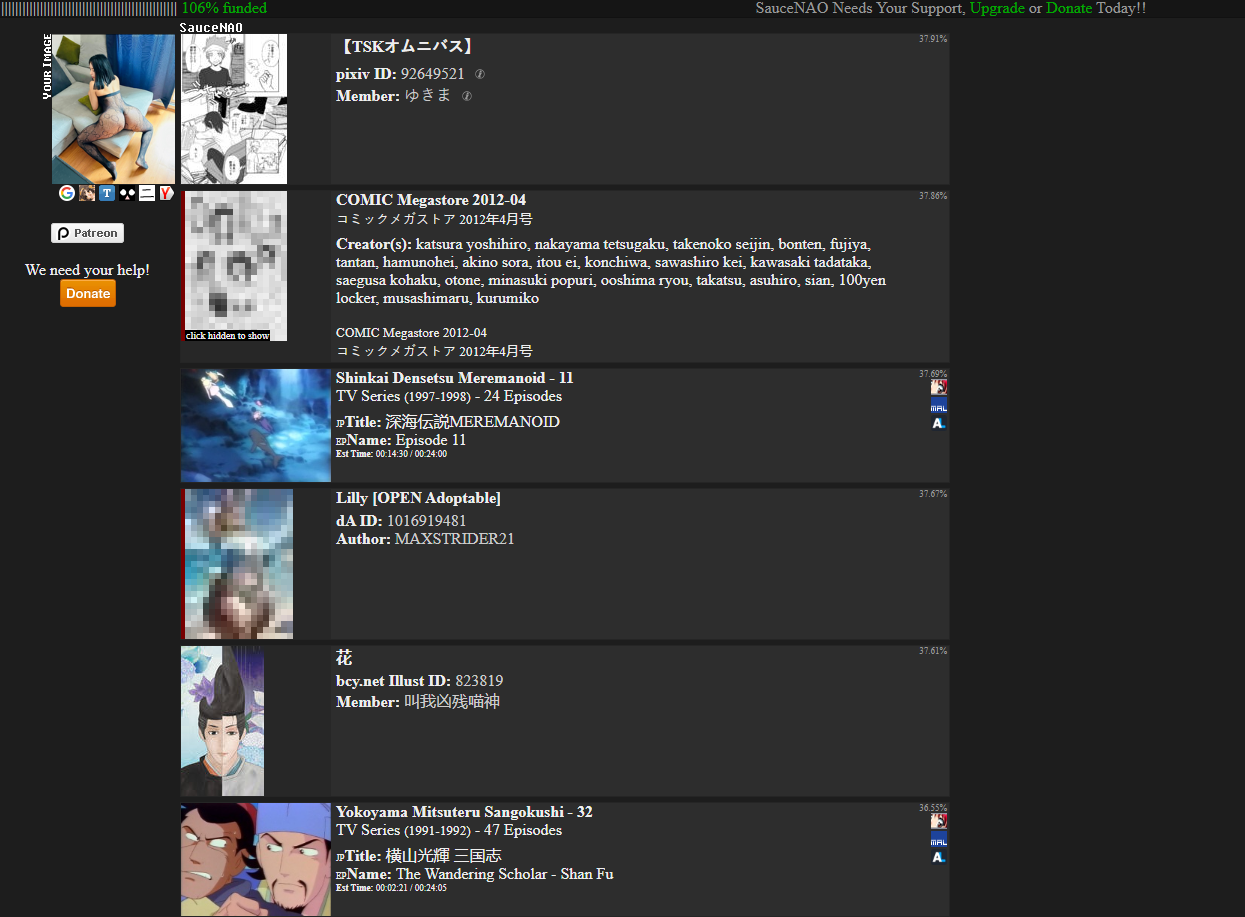
Task: Click the 37.86% similarity score
Action: 933,196
